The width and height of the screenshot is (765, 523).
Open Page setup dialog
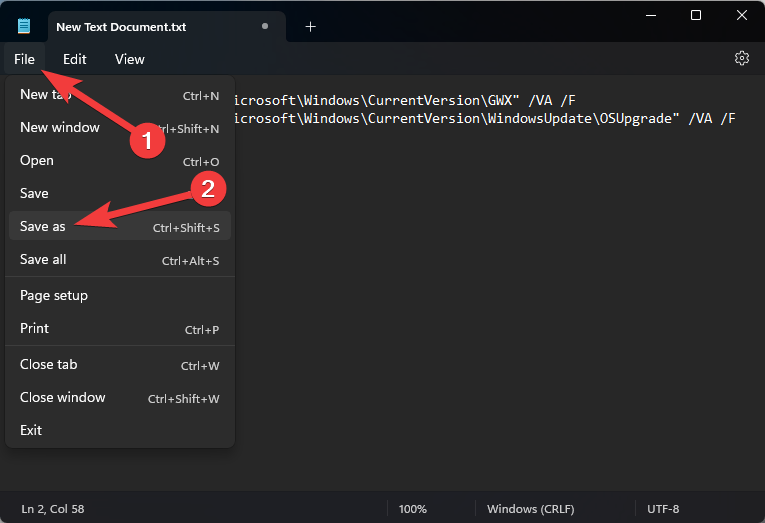pyautogui.click(x=54, y=295)
